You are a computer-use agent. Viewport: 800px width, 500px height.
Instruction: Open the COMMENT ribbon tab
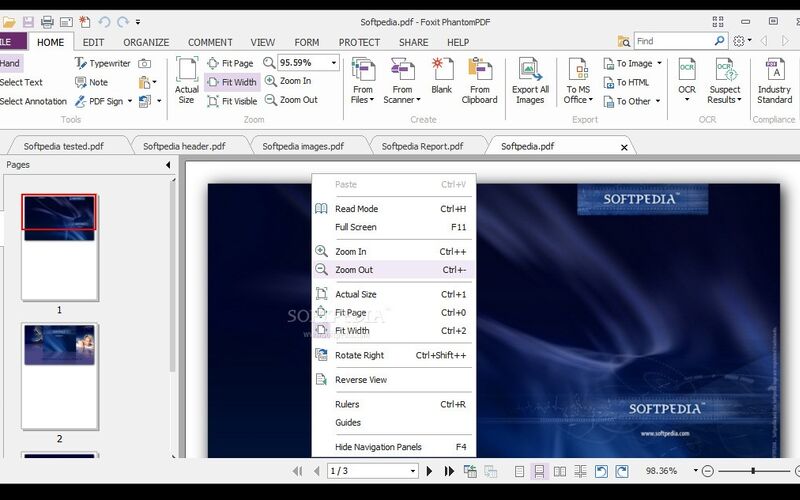pyautogui.click(x=210, y=42)
